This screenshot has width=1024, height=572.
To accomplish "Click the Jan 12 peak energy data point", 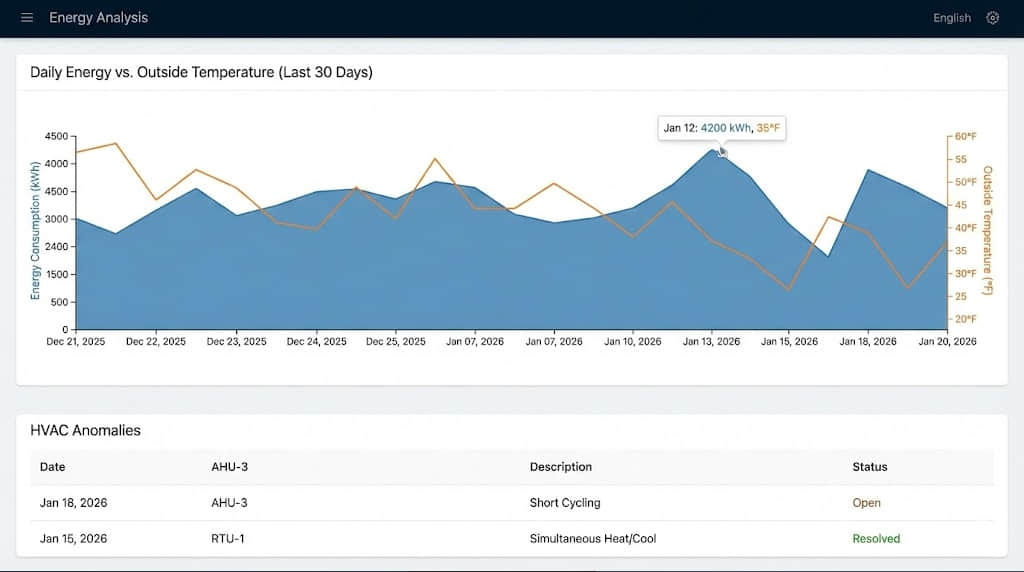I will (x=713, y=150).
